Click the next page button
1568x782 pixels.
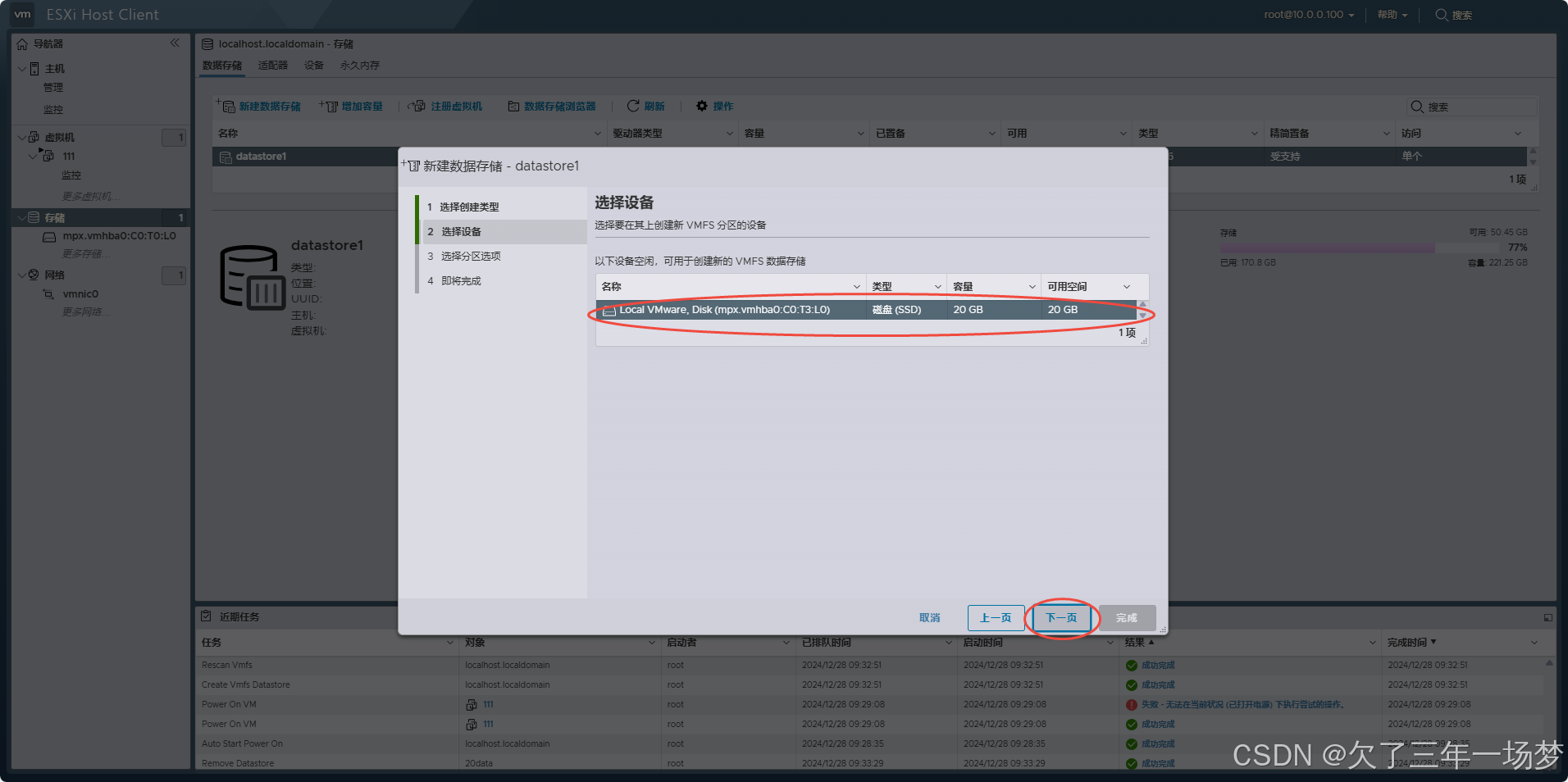(x=1061, y=618)
